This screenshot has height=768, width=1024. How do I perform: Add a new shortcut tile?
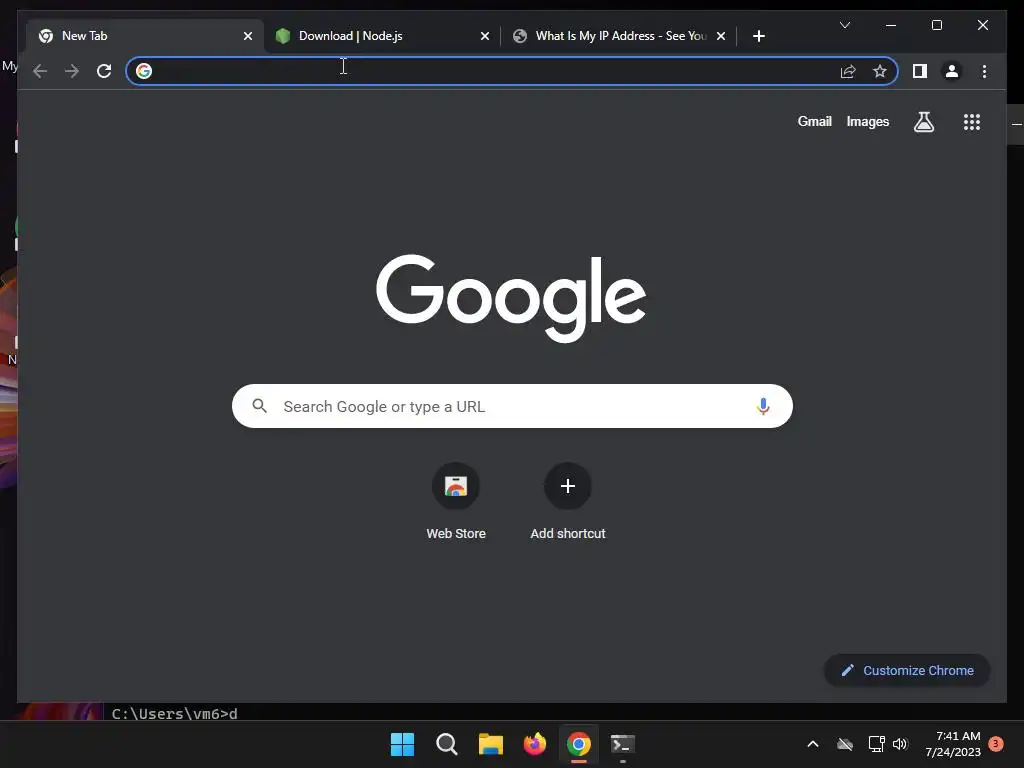pos(568,502)
